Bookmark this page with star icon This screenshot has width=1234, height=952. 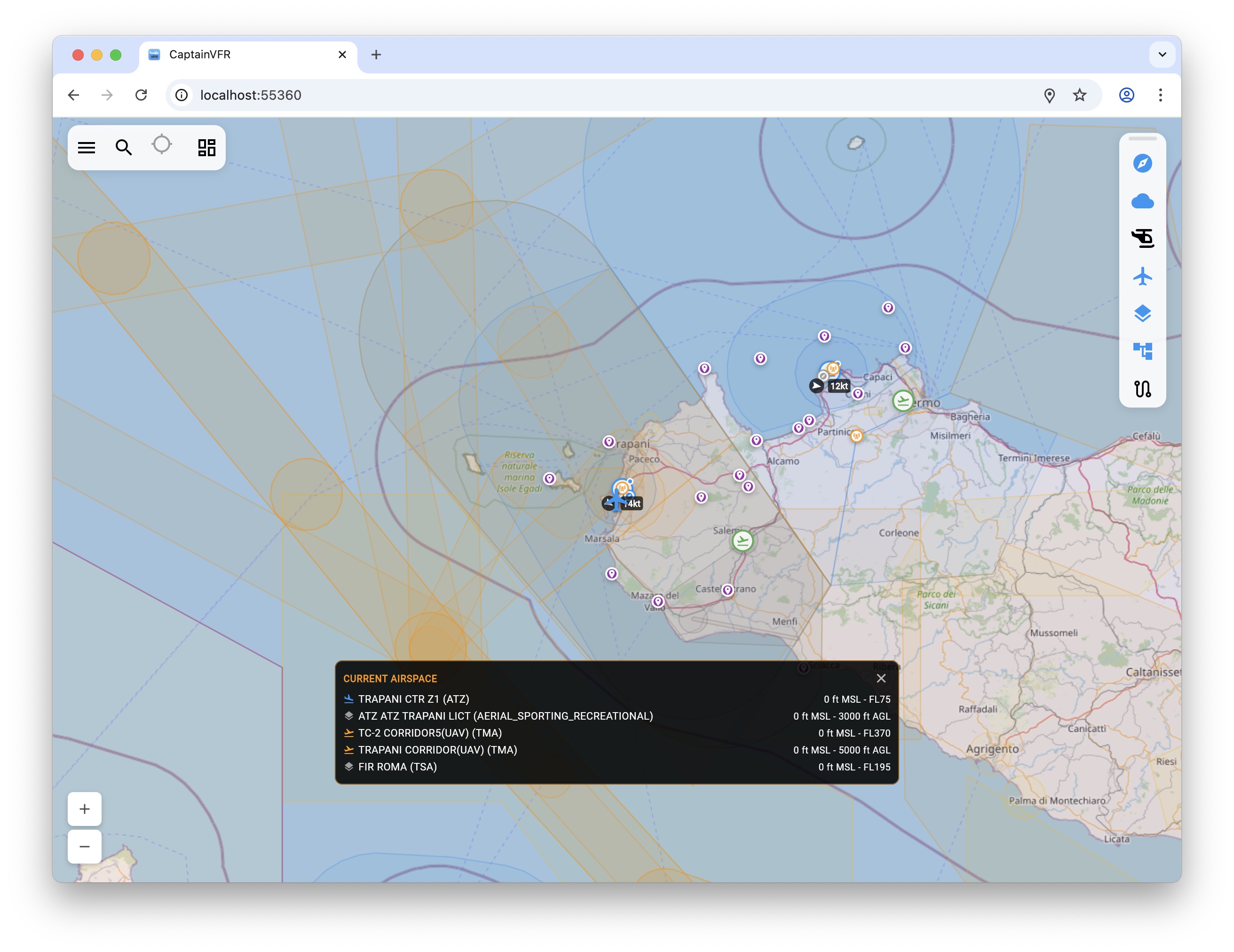tap(1079, 95)
